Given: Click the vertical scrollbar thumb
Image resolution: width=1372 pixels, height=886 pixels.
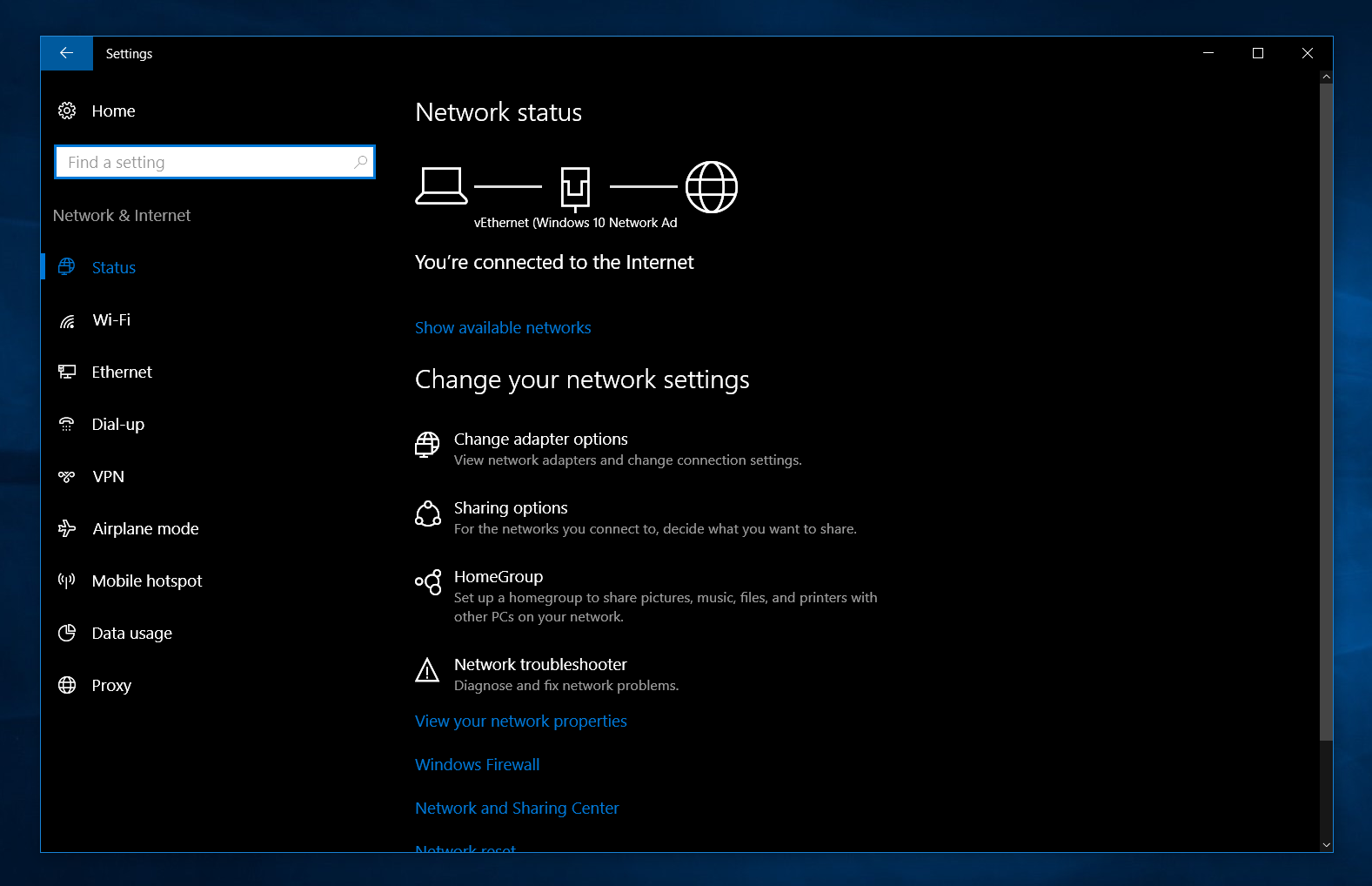Looking at the screenshot, I should [x=1326, y=412].
